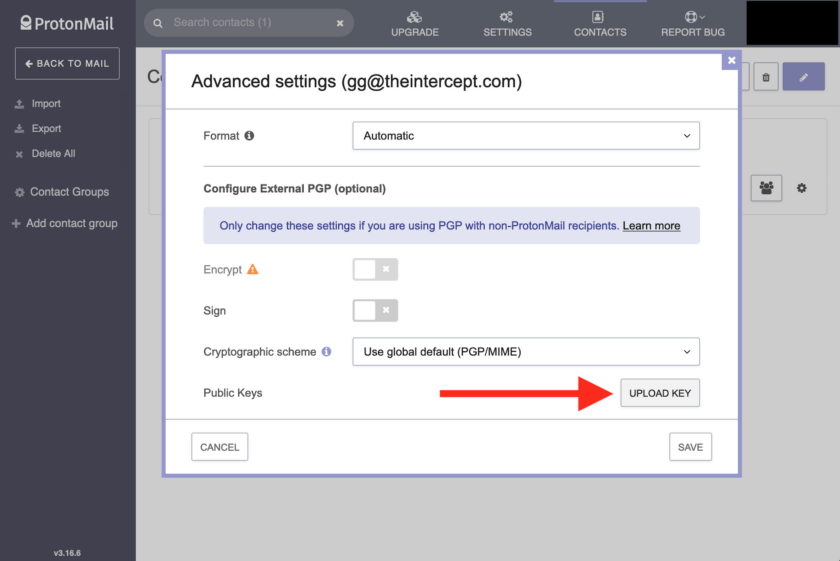Click the Encrypt warning icon
Viewport: 840px width, 561px height.
(x=252, y=270)
